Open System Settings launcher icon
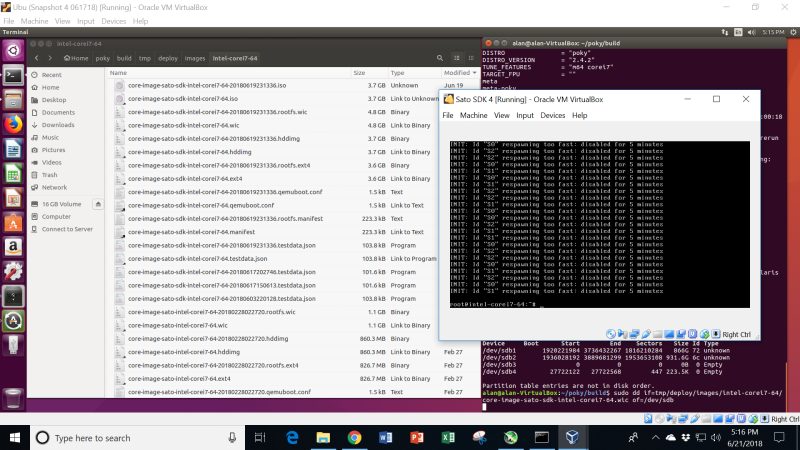The height and width of the screenshot is (450, 800). coord(13,272)
